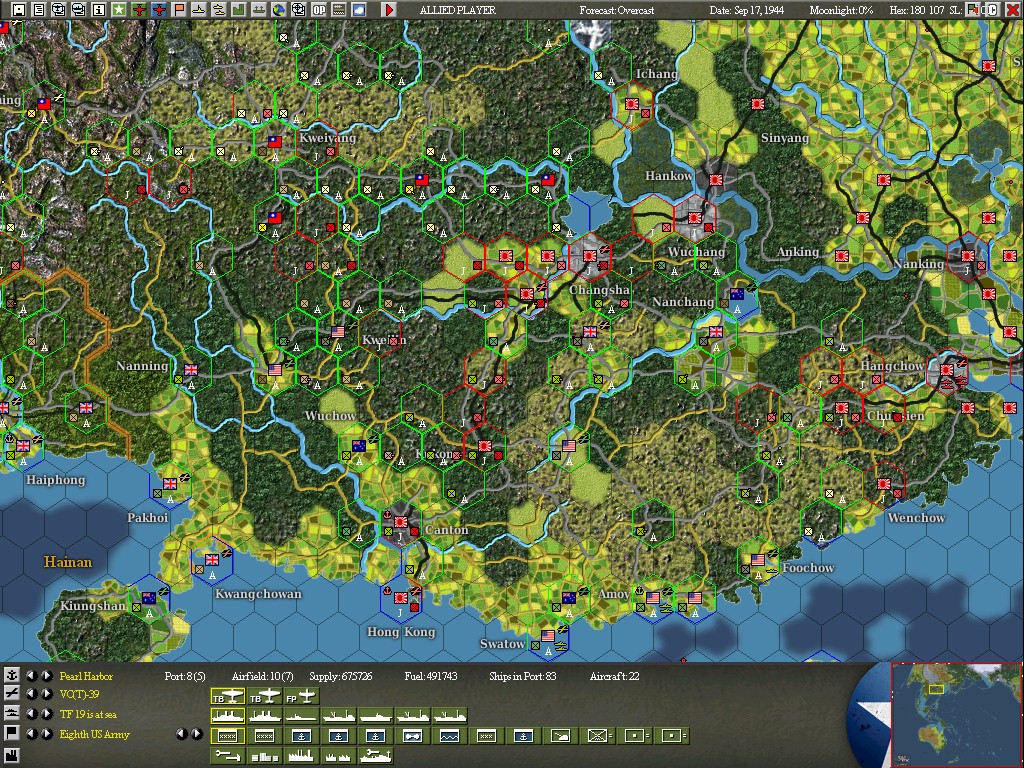Toggle the first anchor unit filter
1024x768 pixels.
[x=301, y=736]
